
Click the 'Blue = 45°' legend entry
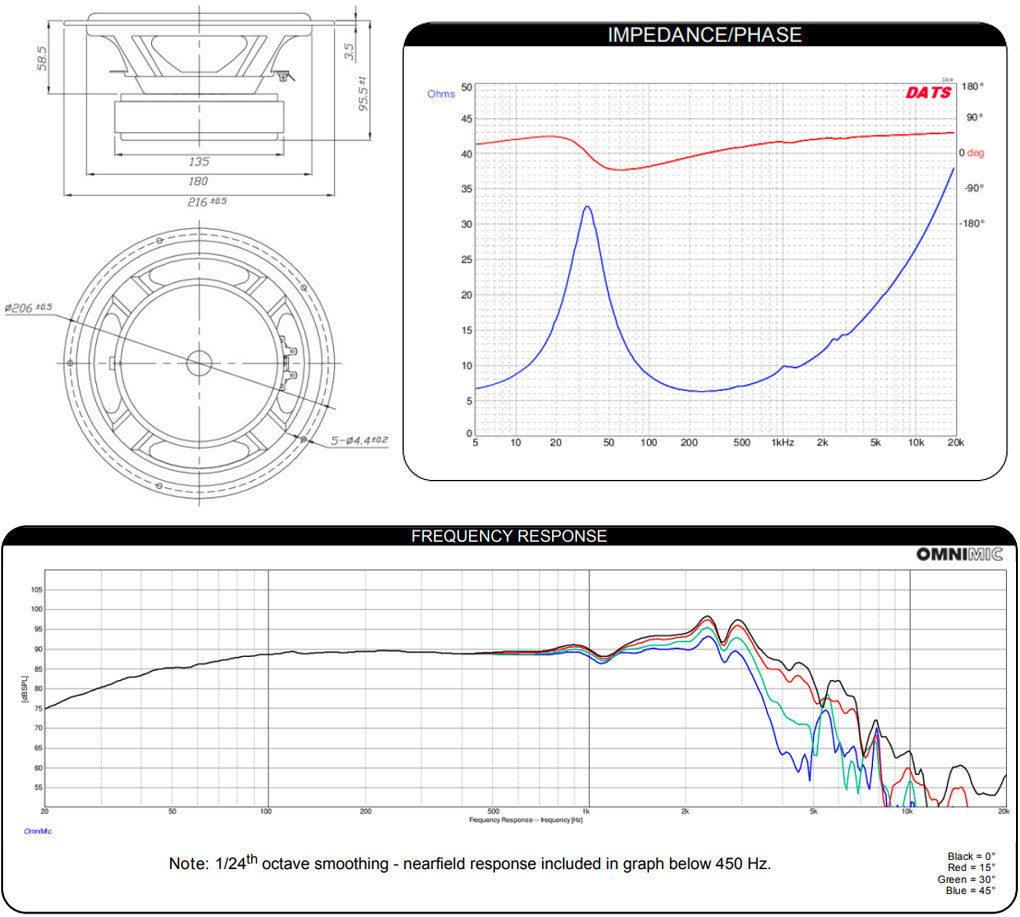971,890
